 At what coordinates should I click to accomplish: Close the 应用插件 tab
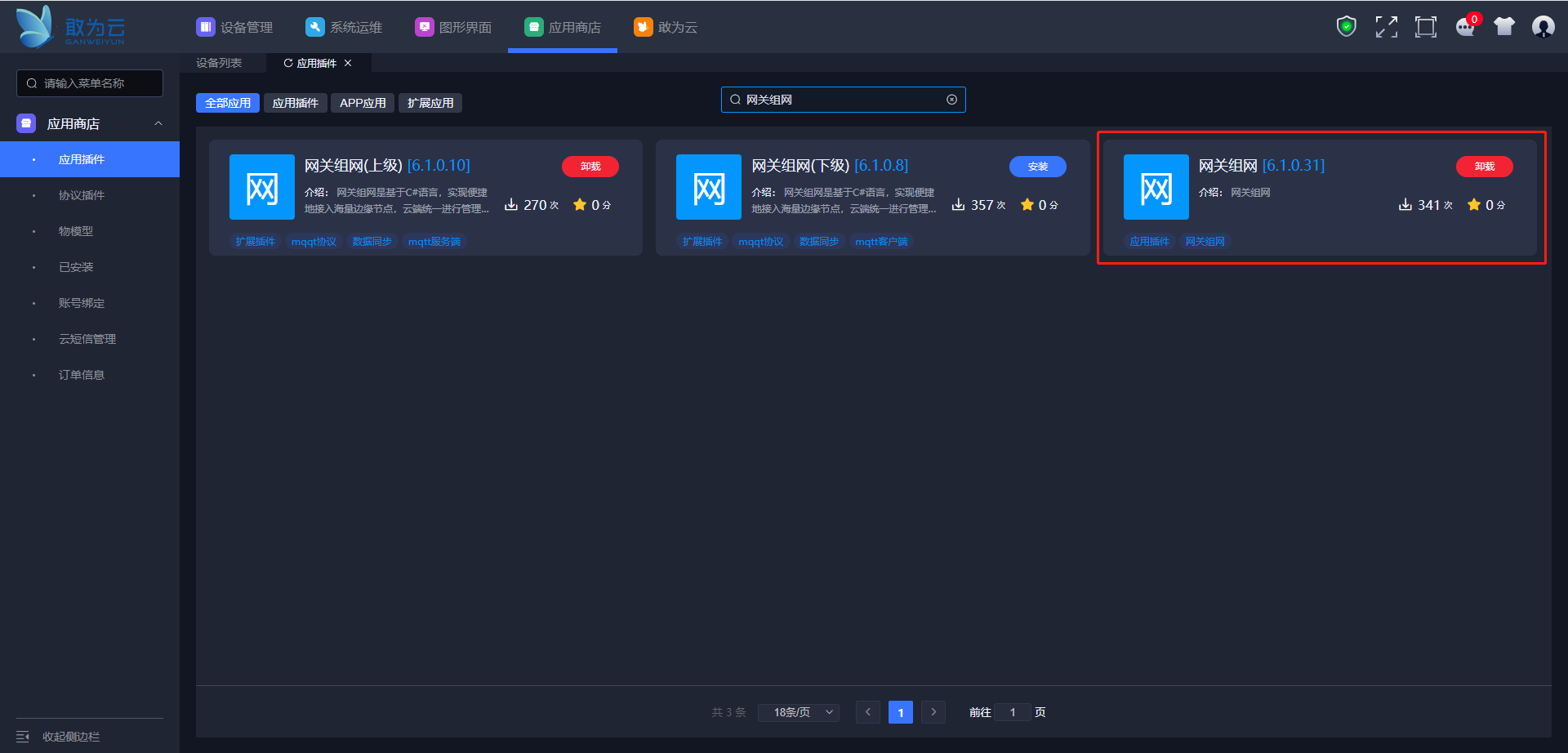click(x=348, y=63)
